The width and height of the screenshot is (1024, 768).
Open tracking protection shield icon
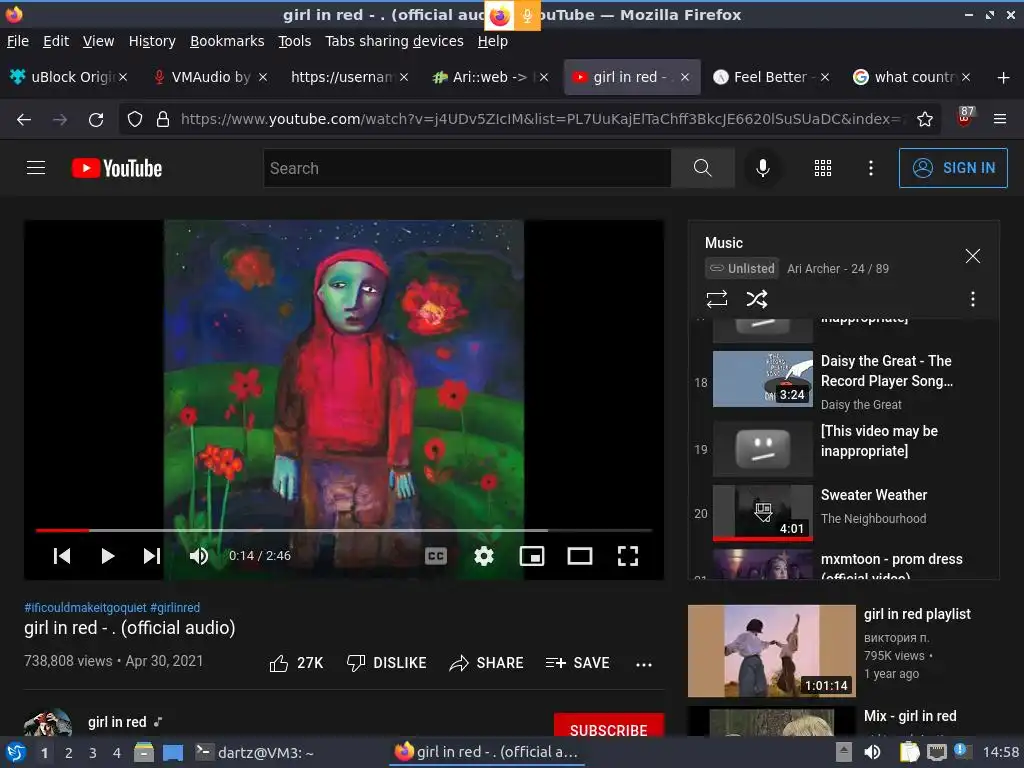click(x=135, y=120)
